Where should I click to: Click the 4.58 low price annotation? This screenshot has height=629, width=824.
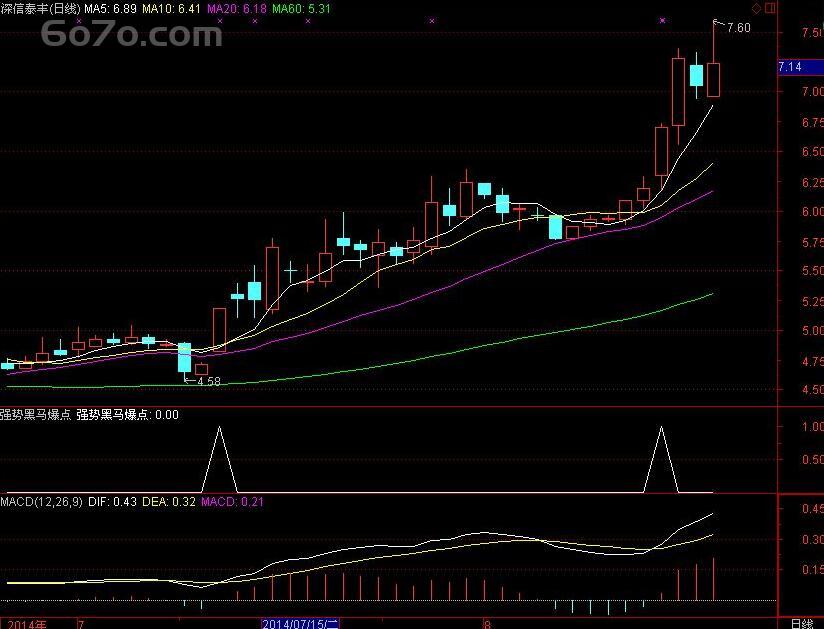(209, 381)
